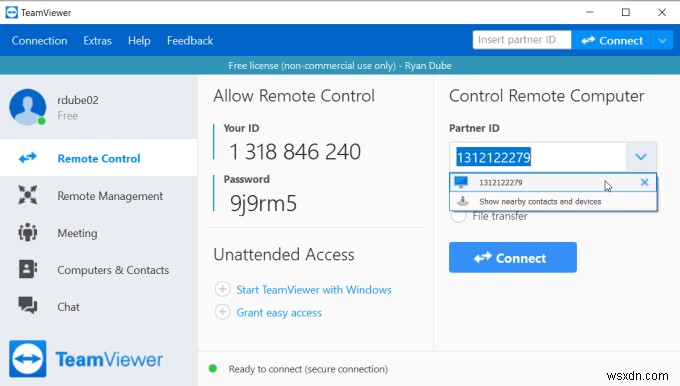Click the monitor icon next to 1312122279

click(x=461, y=182)
